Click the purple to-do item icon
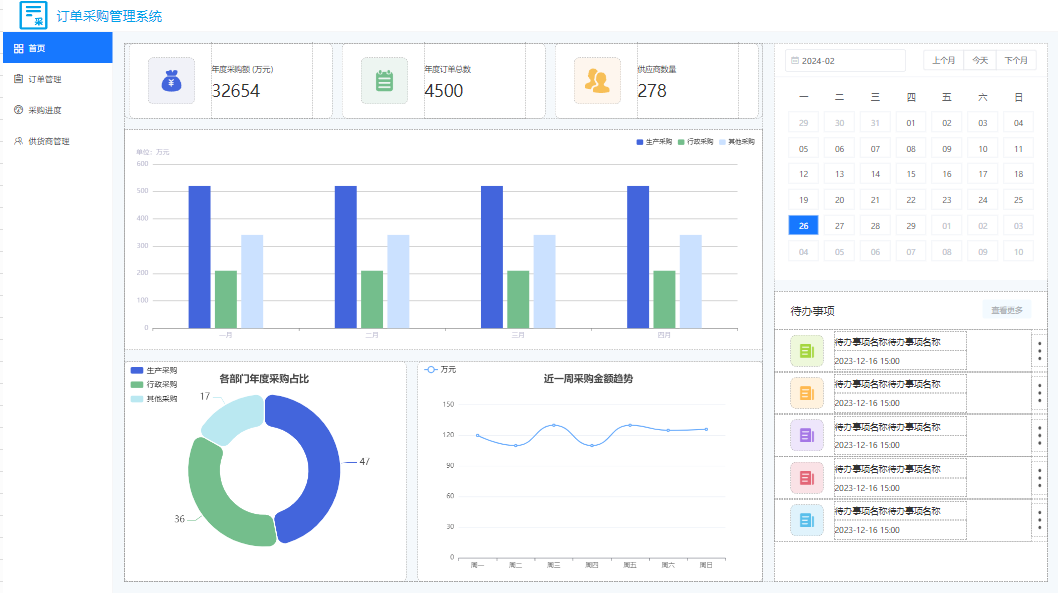The width and height of the screenshot is (1058, 593). pyautogui.click(x=807, y=435)
